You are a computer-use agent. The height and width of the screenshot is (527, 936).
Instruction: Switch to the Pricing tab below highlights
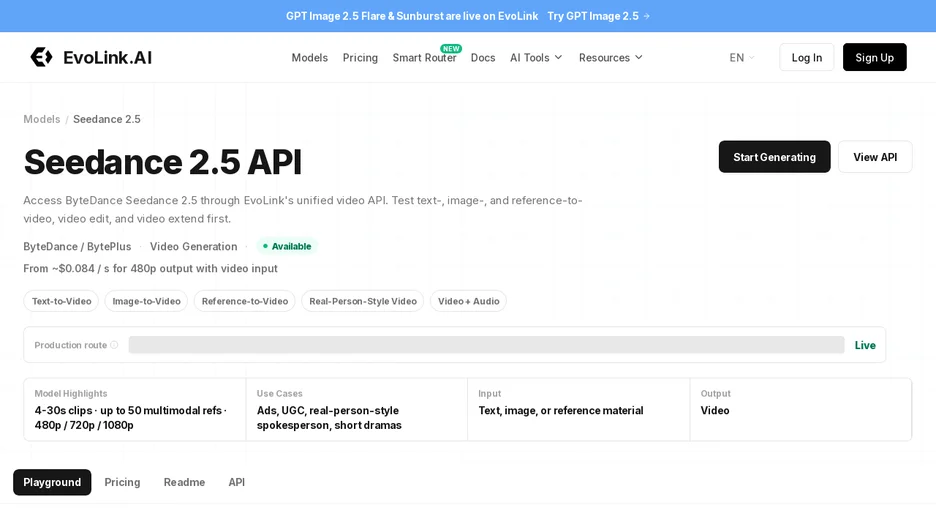tap(122, 482)
